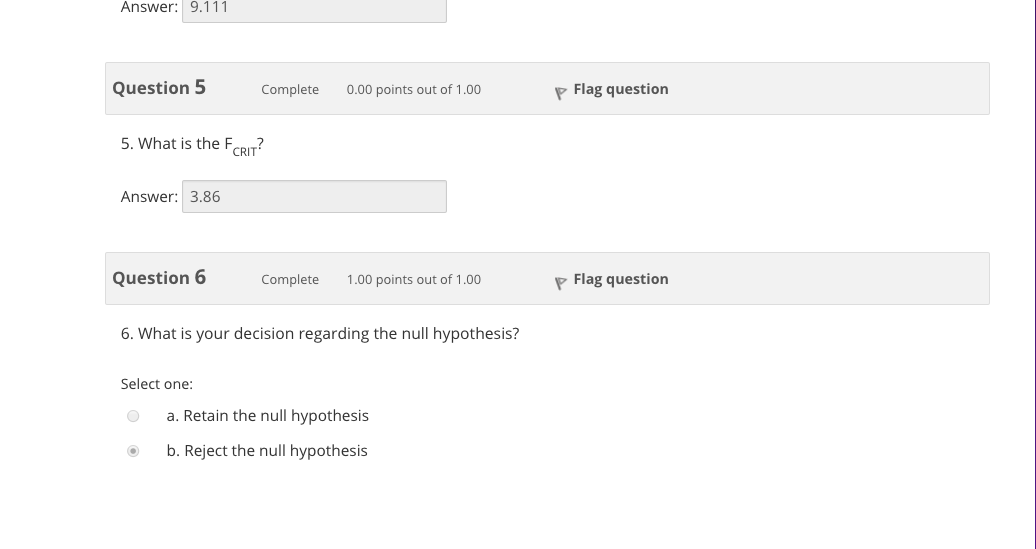Click the flag icon for Question 5
Image resolution: width=1036 pixels, height=549 pixels.
[560, 91]
